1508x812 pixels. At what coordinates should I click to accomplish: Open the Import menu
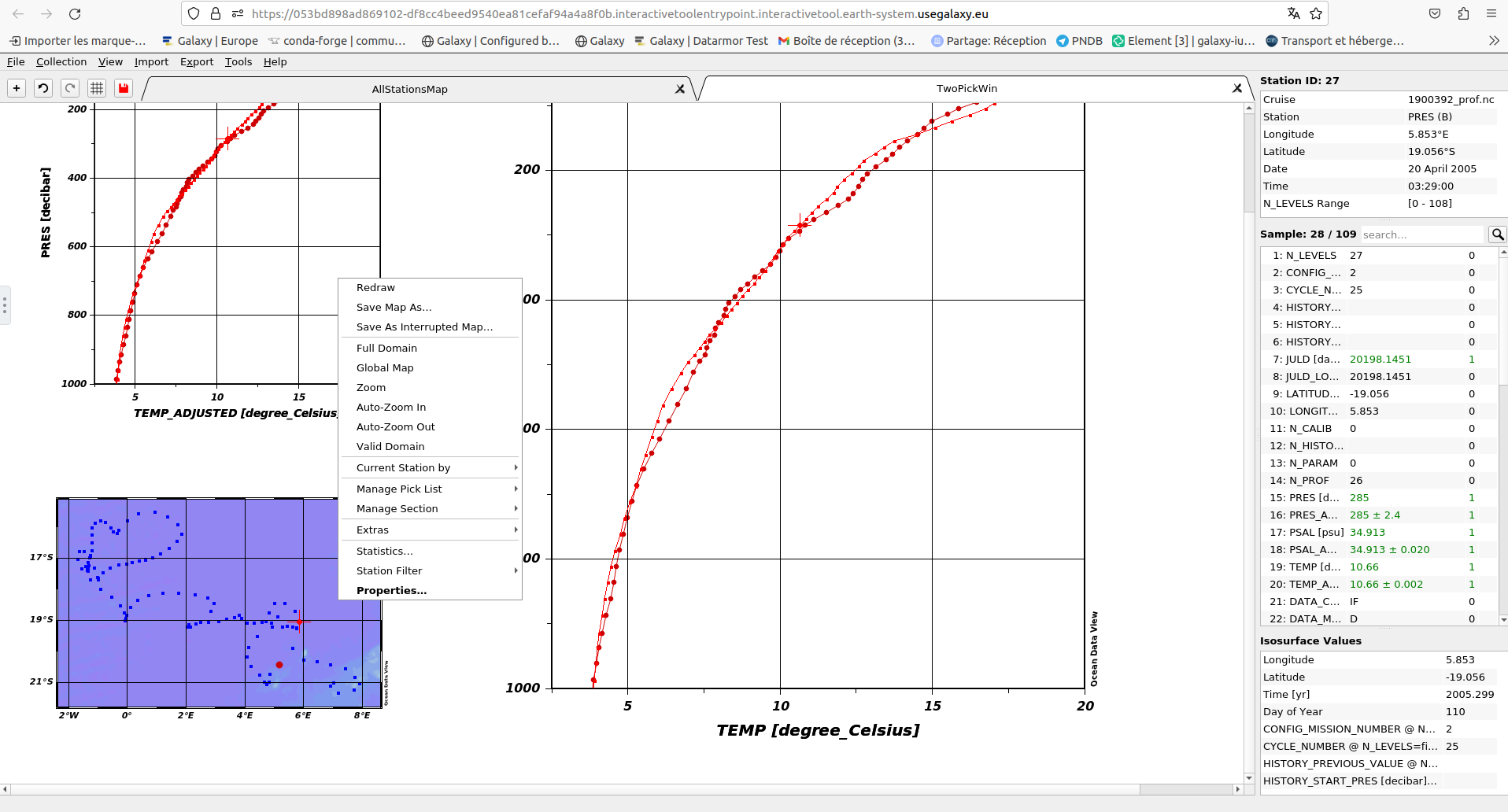(151, 61)
